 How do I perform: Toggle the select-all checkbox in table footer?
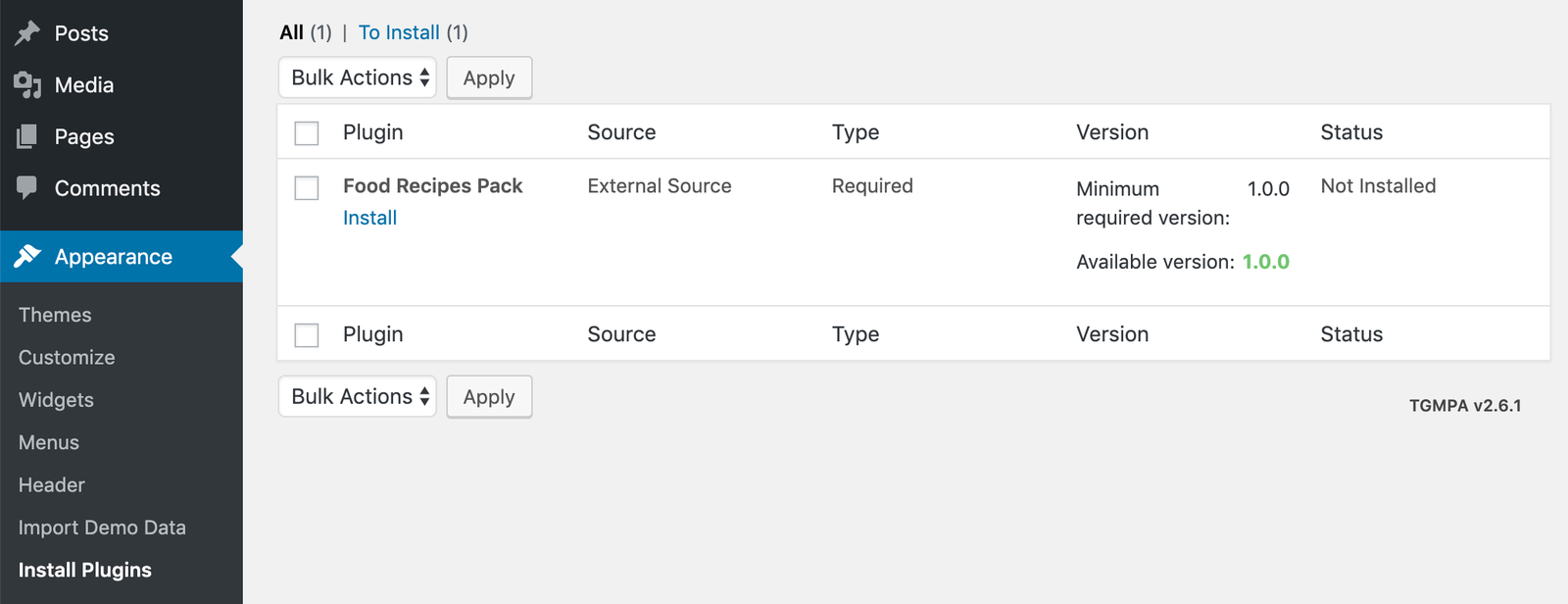(x=307, y=335)
